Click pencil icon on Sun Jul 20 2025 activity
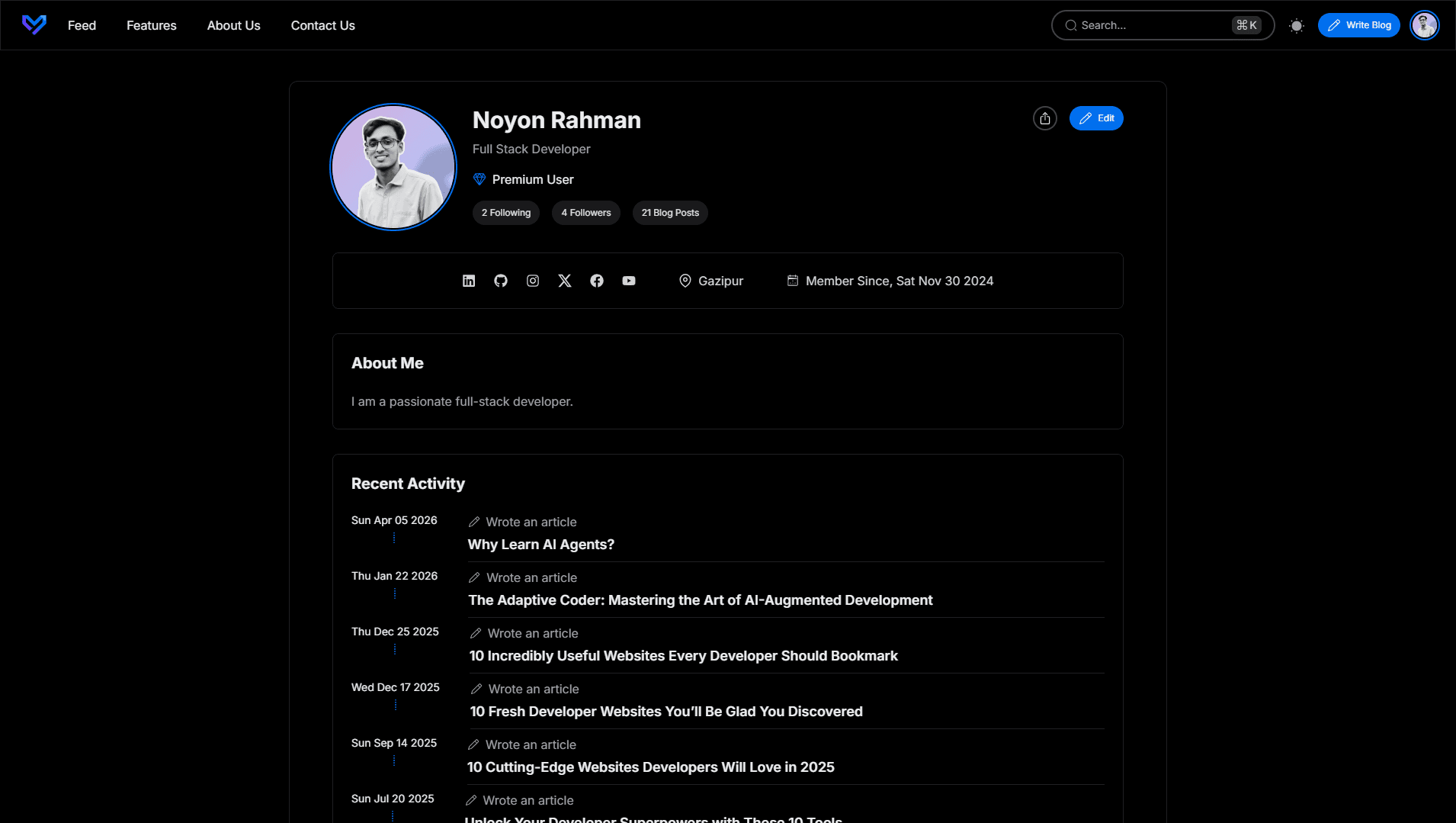1456x823 pixels. click(471, 800)
